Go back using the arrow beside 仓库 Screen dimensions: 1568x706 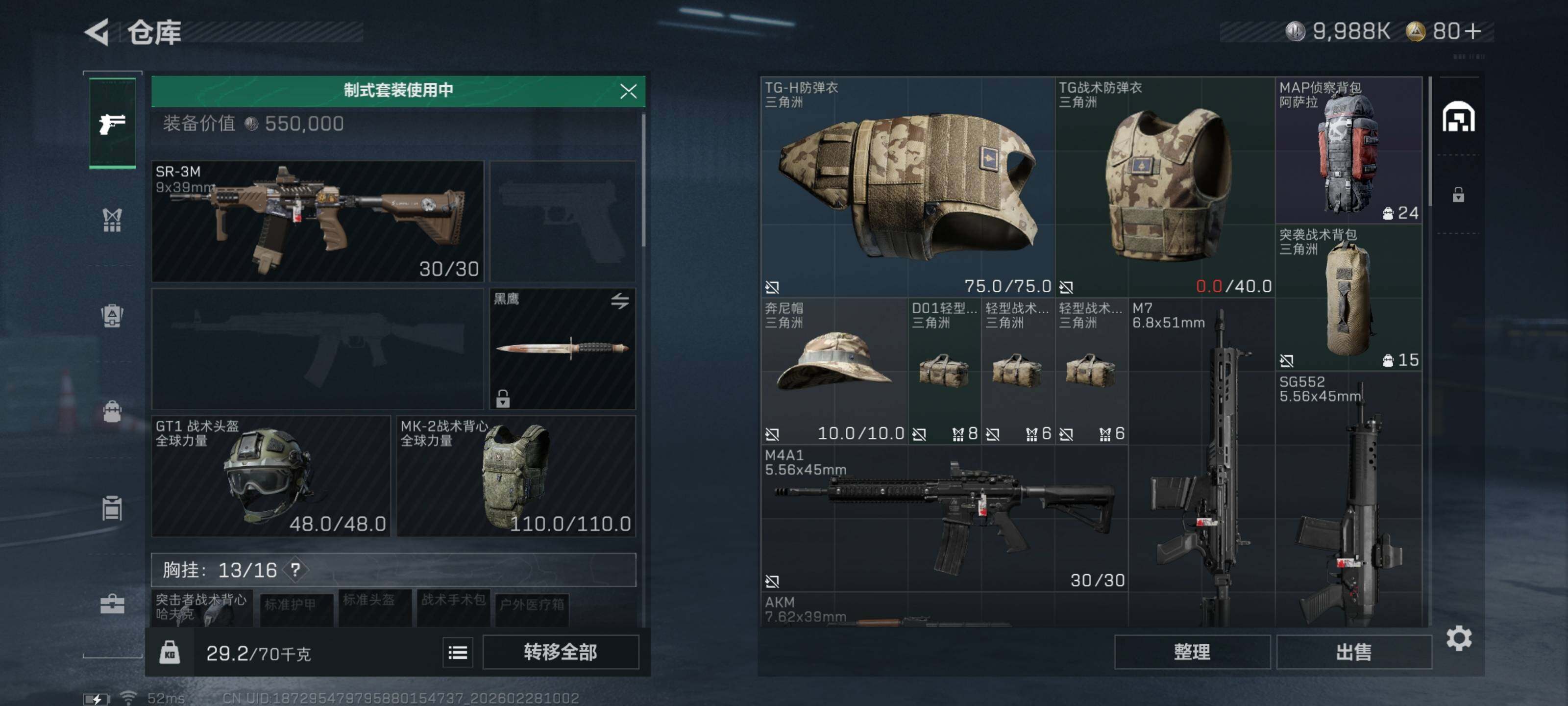(x=97, y=32)
